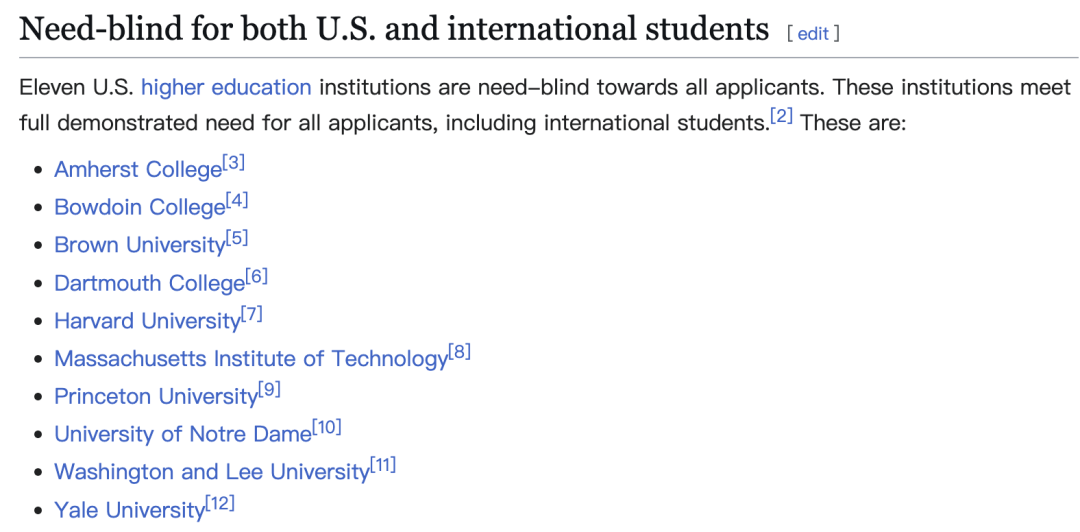The height and width of the screenshot is (532, 1080).
Task: Click the edit link beside the section heading
Action: pyautogui.click(x=813, y=33)
